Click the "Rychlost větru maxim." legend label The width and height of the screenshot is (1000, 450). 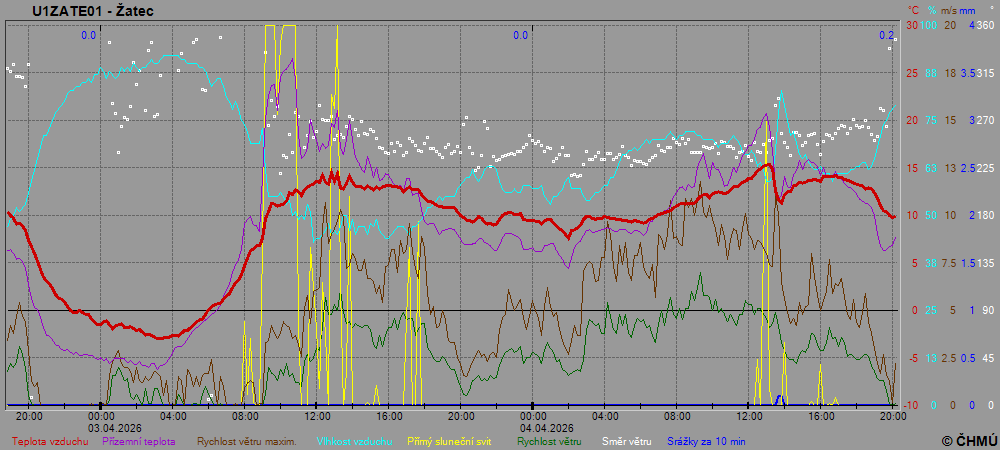[246, 440]
